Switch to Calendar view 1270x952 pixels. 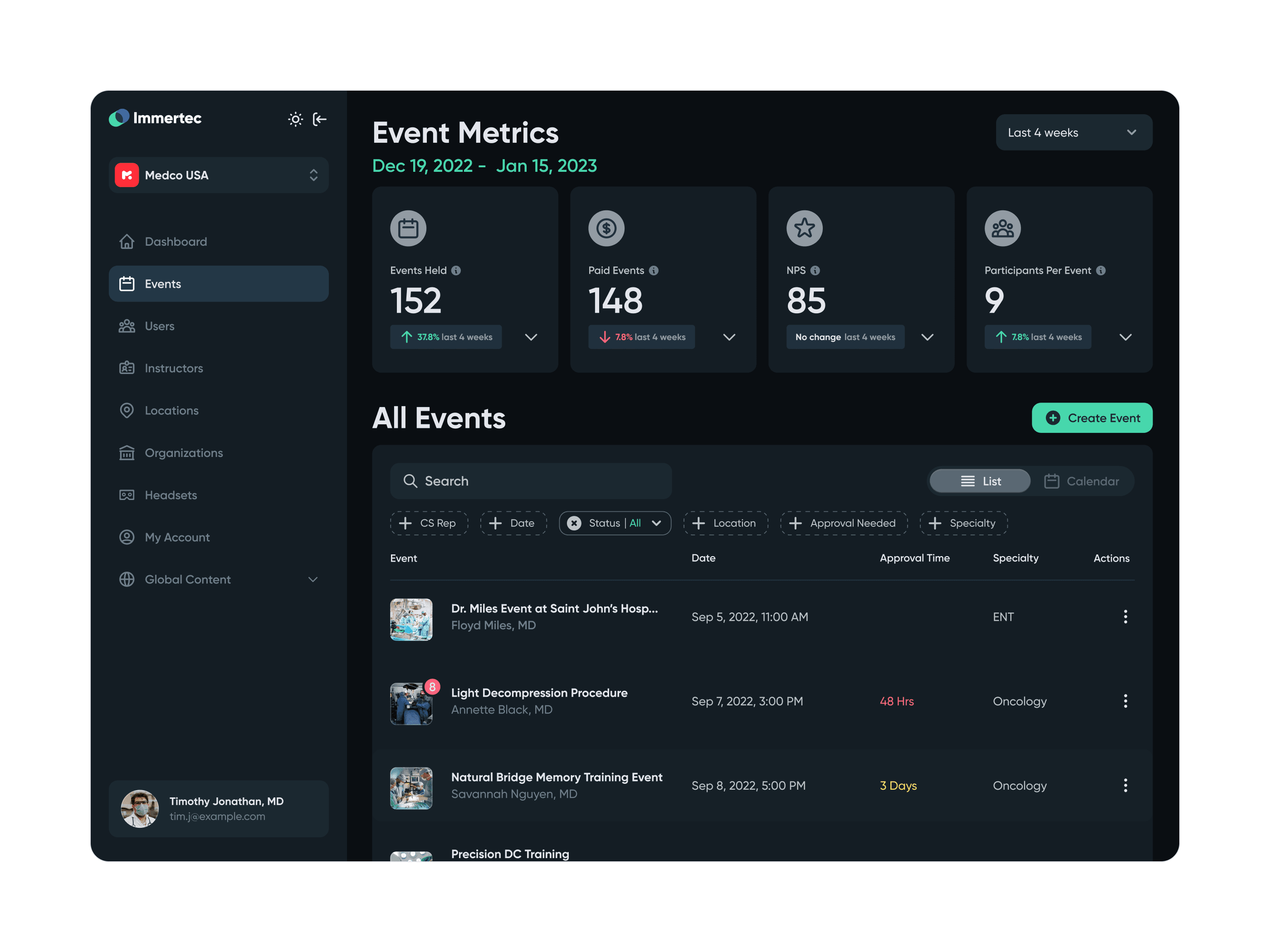1081,481
